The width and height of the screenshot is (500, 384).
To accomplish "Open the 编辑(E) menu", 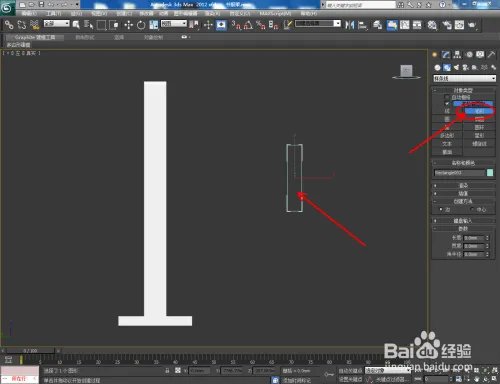I will 29,13.
